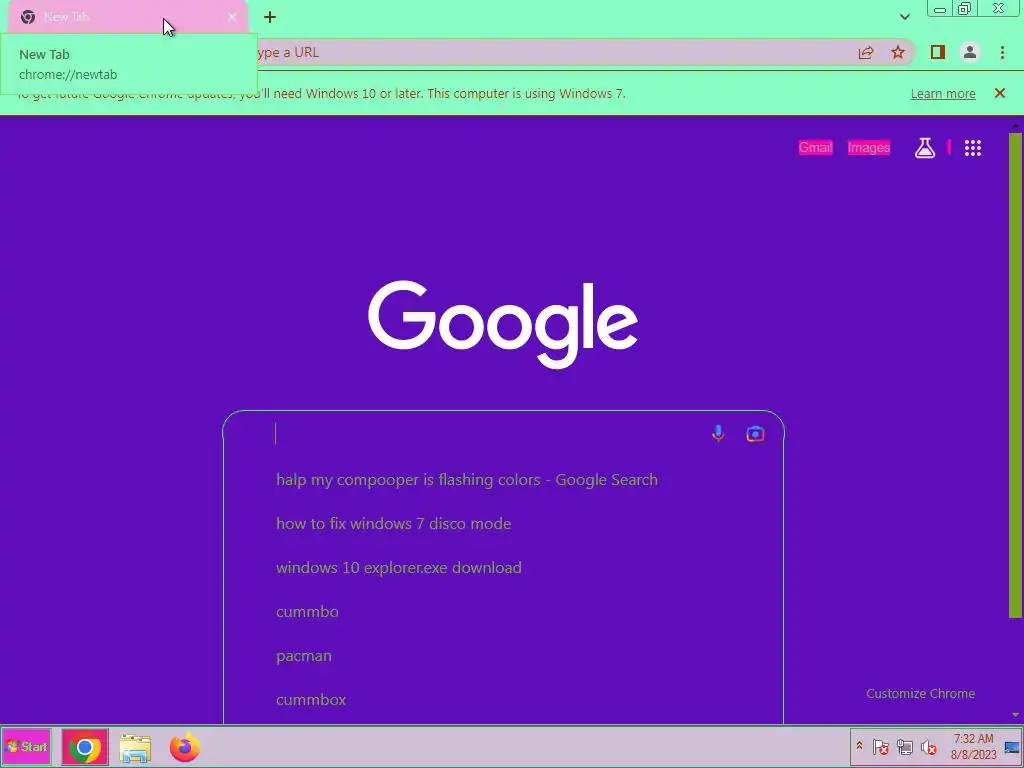The image size is (1024, 768).
Task: Open a new tab with plus button
Action: coord(270,17)
